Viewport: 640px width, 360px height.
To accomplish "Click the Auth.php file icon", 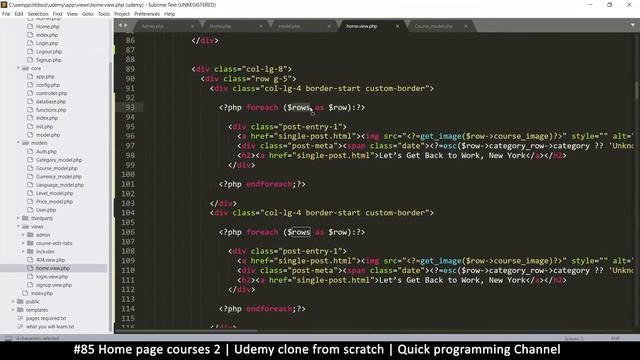I will click(x=30, y=151).
